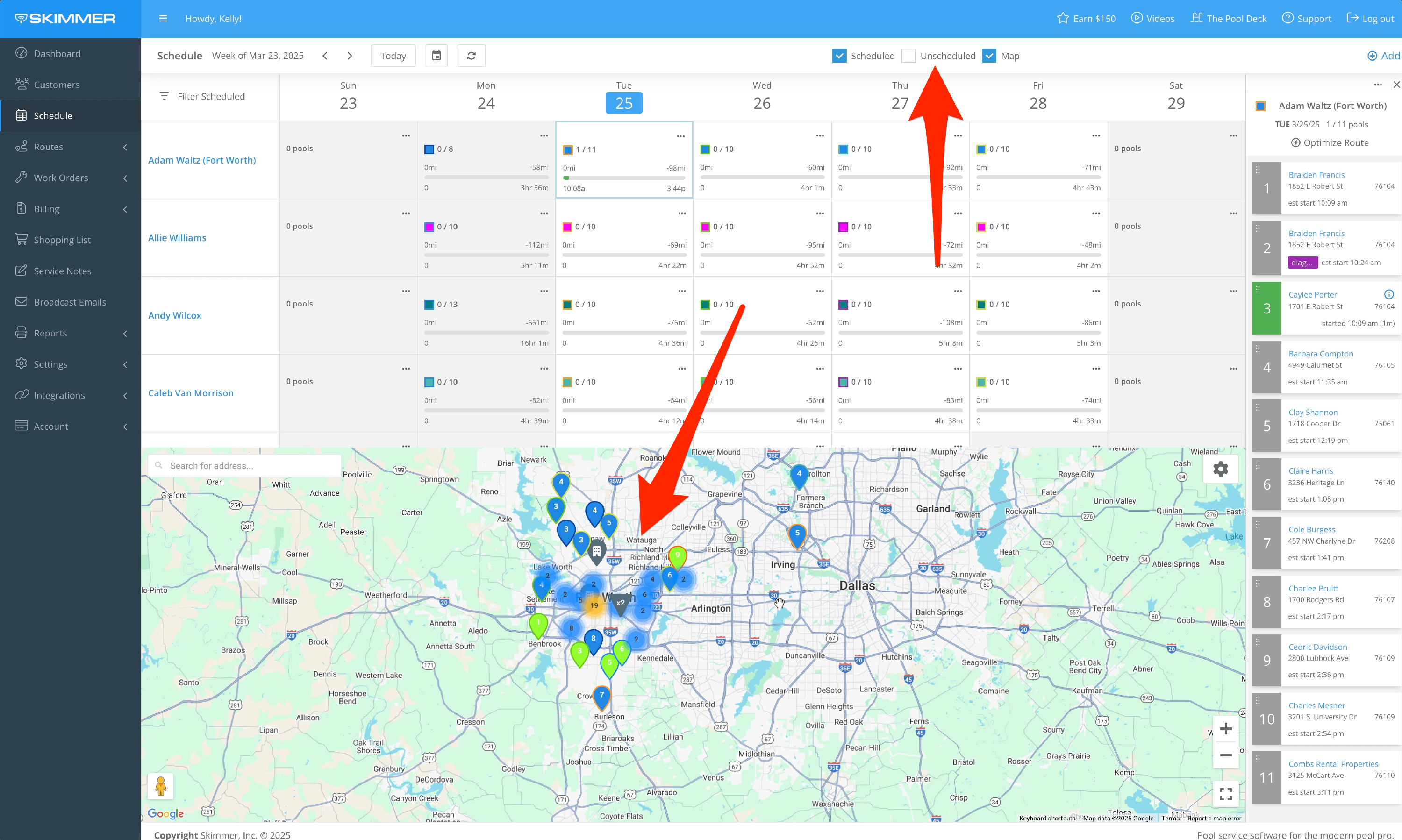Toggle the Map checkbox off

tap(989, 56)
